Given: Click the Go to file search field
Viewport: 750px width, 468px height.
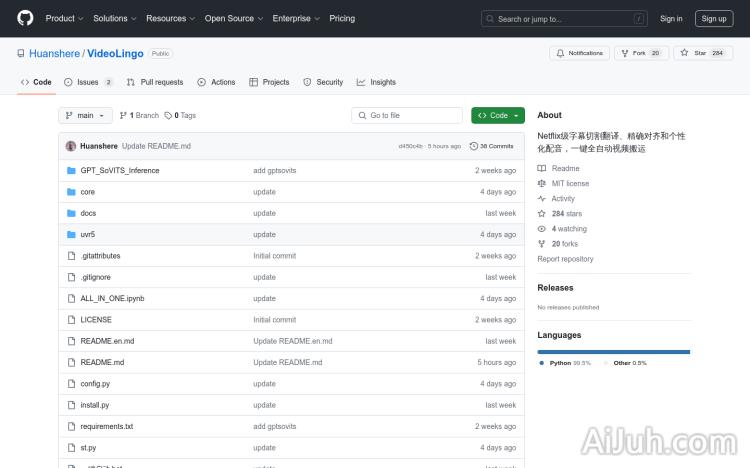Looking at the screenshot, I should point(407,116).
